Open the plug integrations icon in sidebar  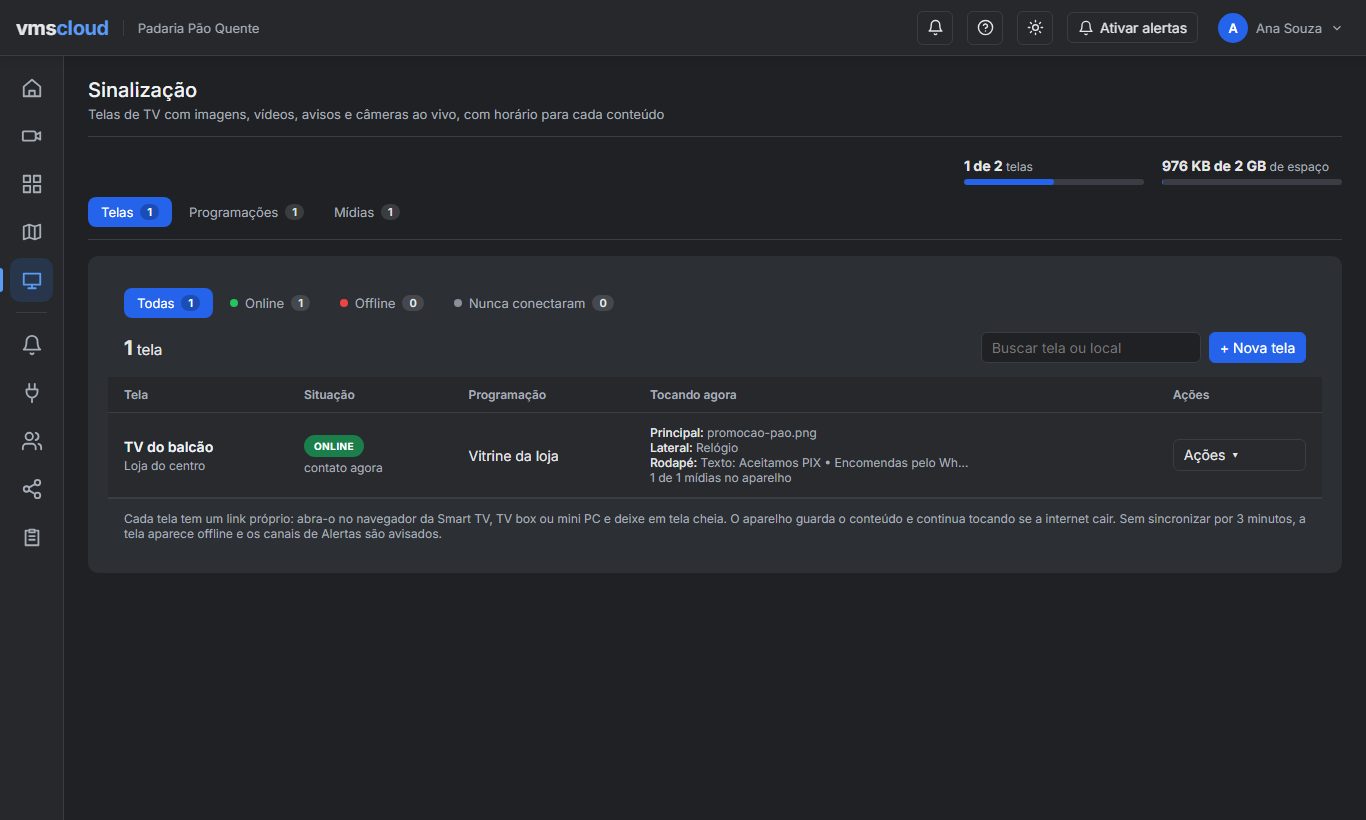(x=32, y=393)
